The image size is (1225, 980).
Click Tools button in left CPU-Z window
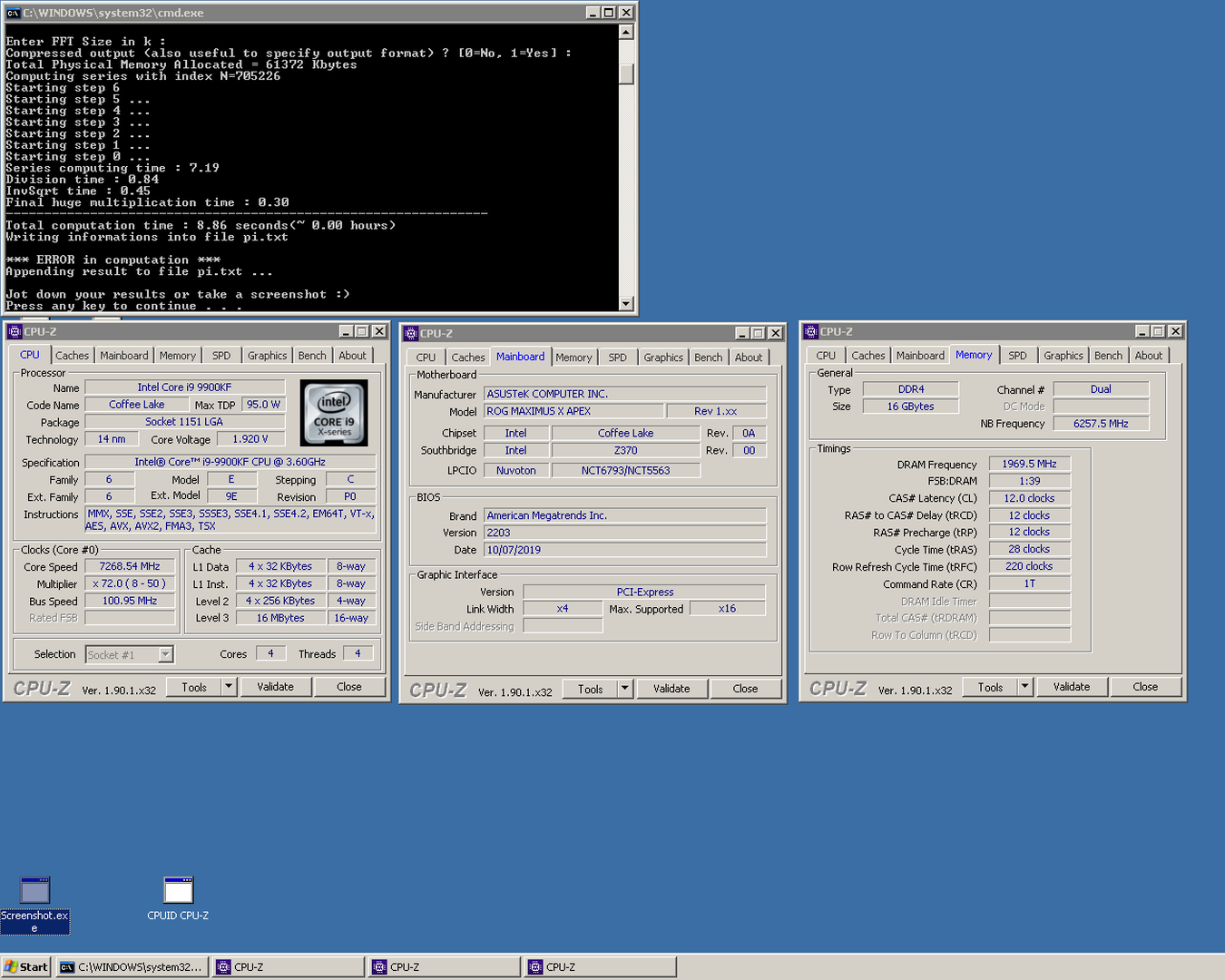[194, 687]
